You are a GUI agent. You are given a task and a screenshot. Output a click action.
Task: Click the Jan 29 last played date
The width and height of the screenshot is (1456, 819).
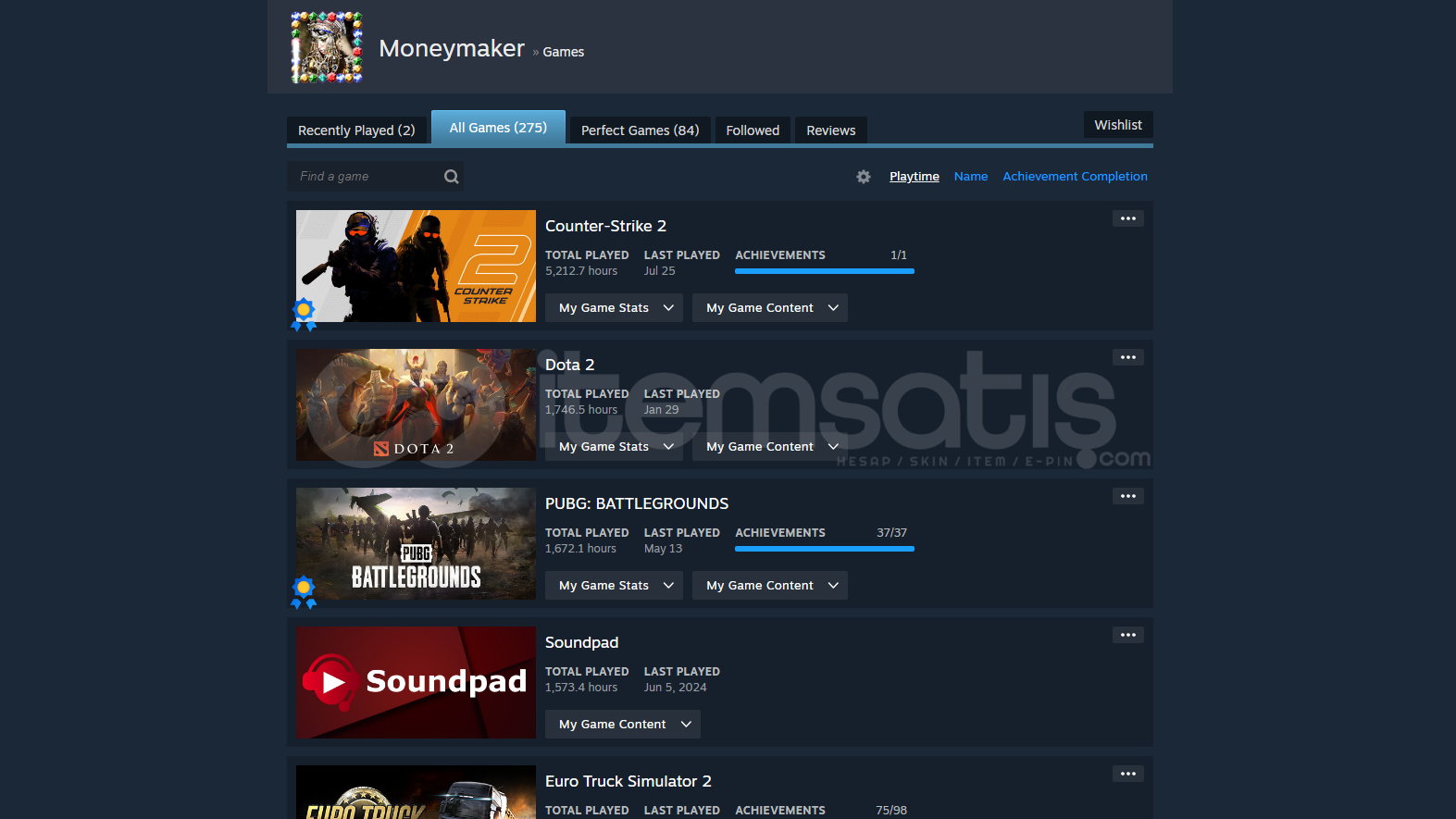coord(662,410)
